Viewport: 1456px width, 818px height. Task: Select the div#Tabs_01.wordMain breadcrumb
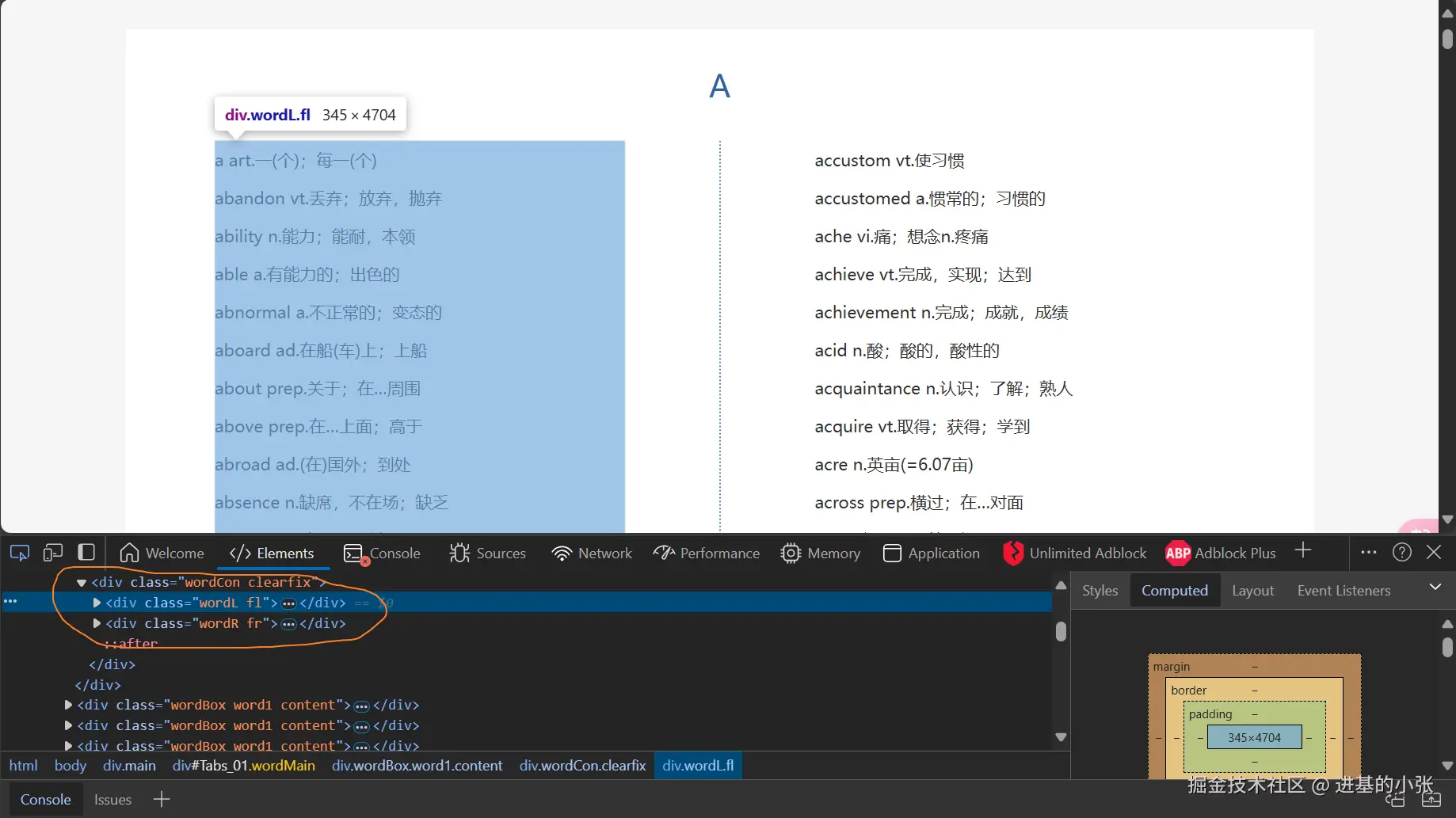pyautogui.click(x=244, y=766)
